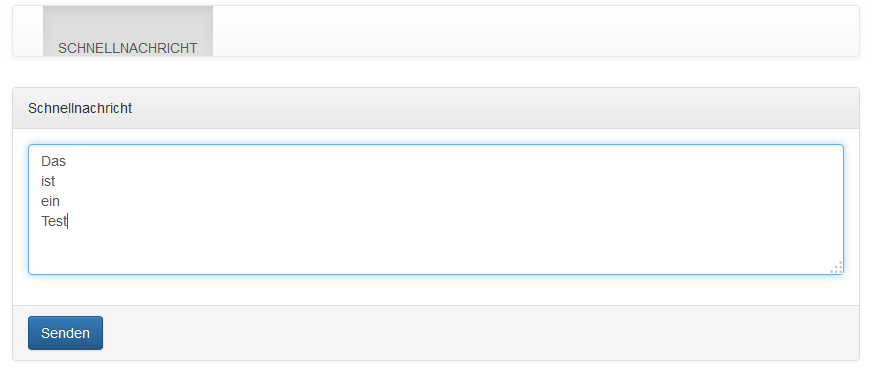Click the gray footer bar beside Senden

(x=480, y=333)
